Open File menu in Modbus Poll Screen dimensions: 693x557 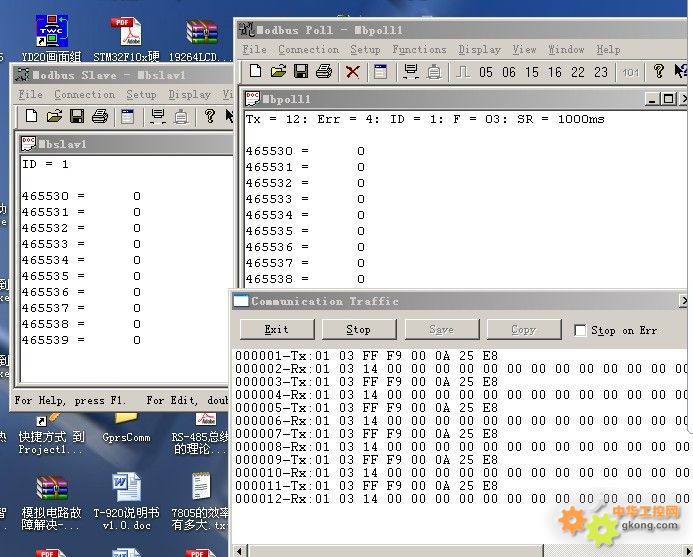coord(255,50)
